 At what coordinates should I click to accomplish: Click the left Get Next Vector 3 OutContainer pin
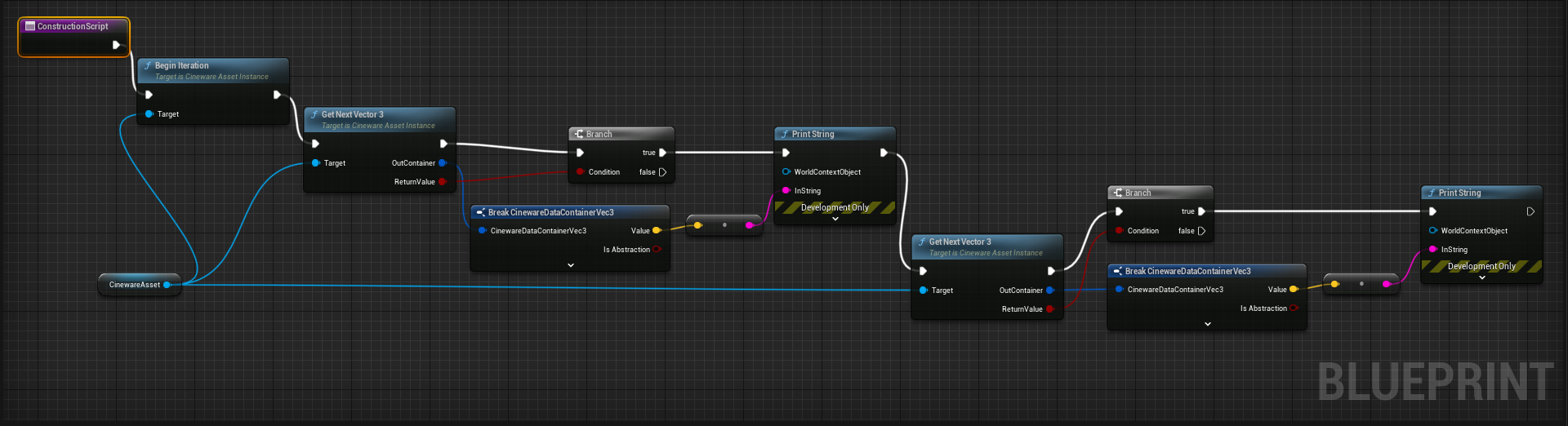pyautogui.click(x=442, y=163)
